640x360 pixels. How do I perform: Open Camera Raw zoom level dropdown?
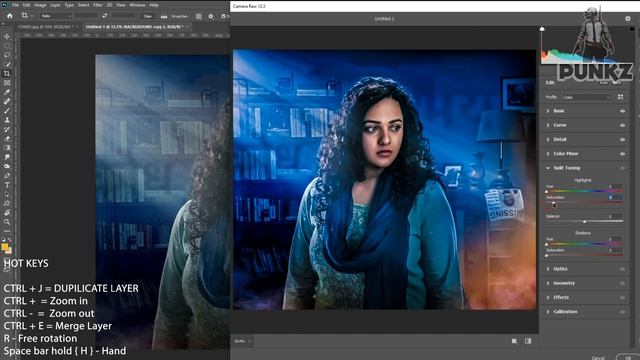pos(243,341)
